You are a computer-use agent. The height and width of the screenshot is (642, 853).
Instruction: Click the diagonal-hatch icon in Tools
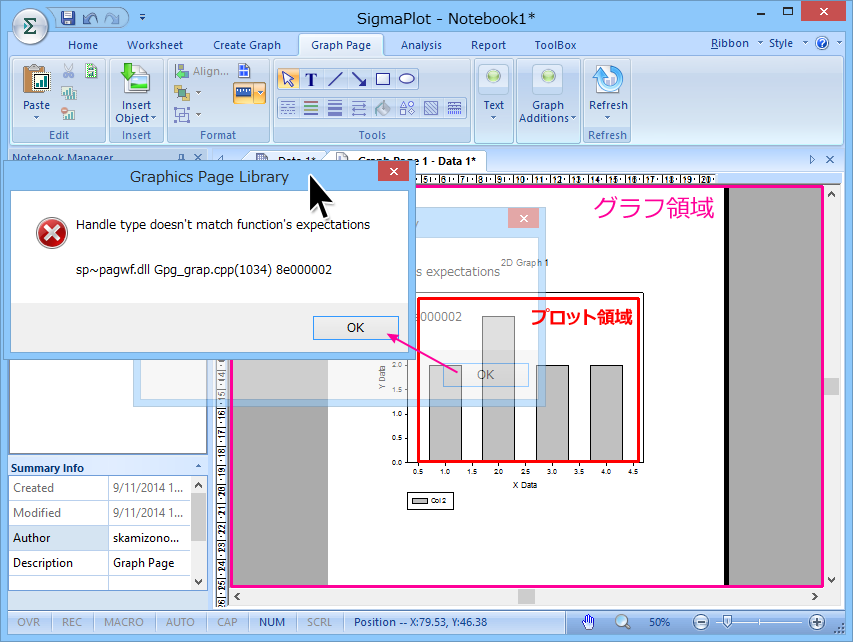[431, 108]
